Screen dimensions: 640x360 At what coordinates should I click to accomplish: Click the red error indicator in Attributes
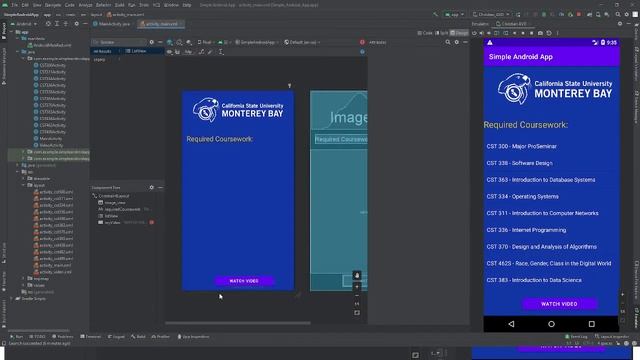coord(362,42)
